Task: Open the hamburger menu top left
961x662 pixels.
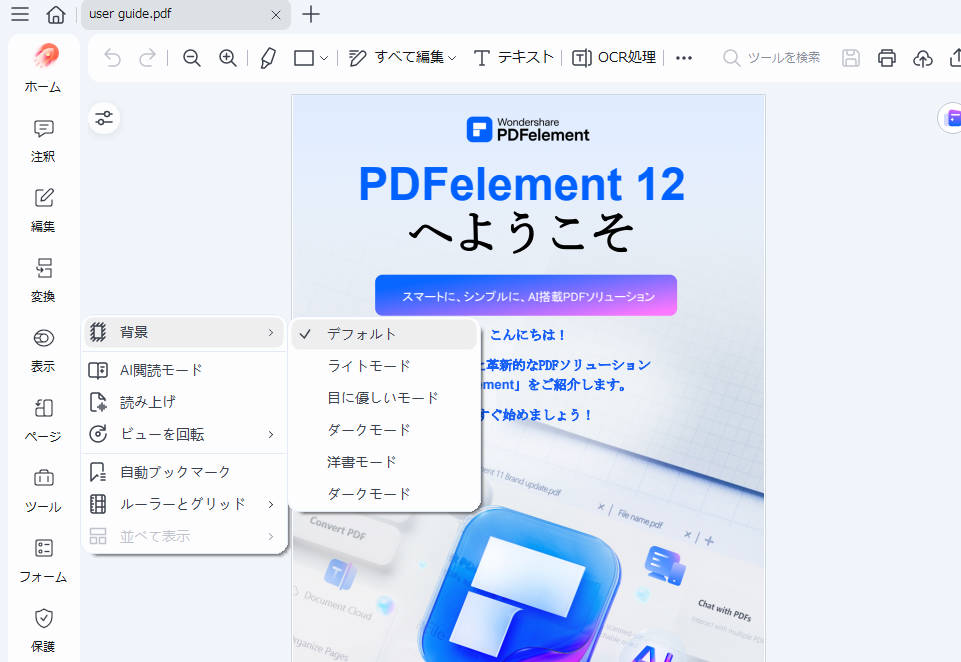Action: tap(19, 15)
